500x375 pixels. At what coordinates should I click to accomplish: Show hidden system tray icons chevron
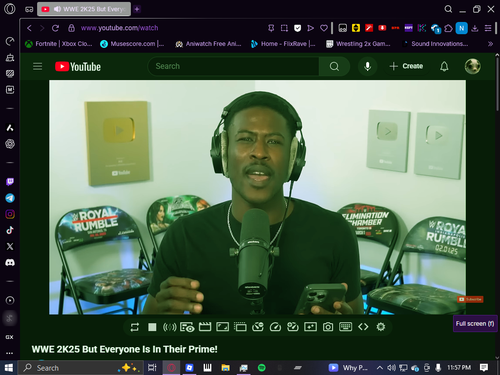(x=379, y=368)
